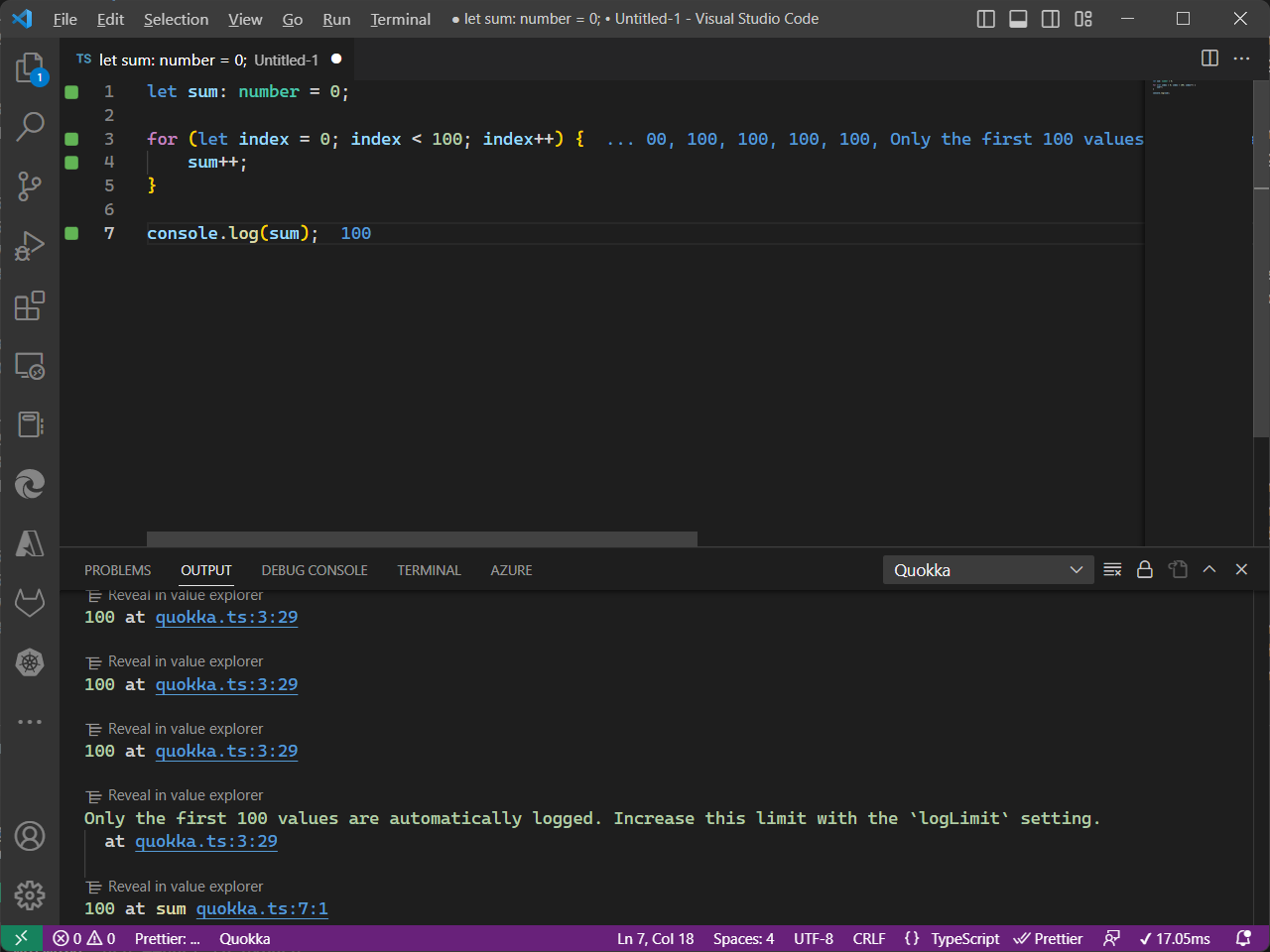This screenshot has height=952, width=1270.
Task: Click Prettier formatter in status bar
Action: [x=1049, y=938]
